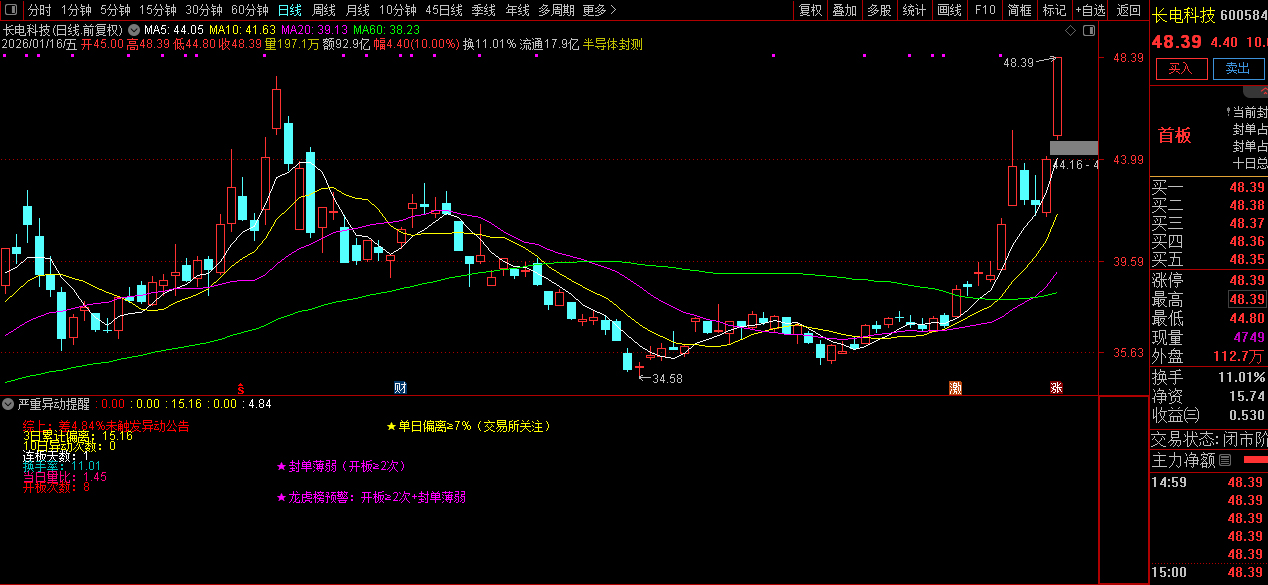Click the diamond icon above the chart
The image size is (1268, 585).
point(1070,31)
